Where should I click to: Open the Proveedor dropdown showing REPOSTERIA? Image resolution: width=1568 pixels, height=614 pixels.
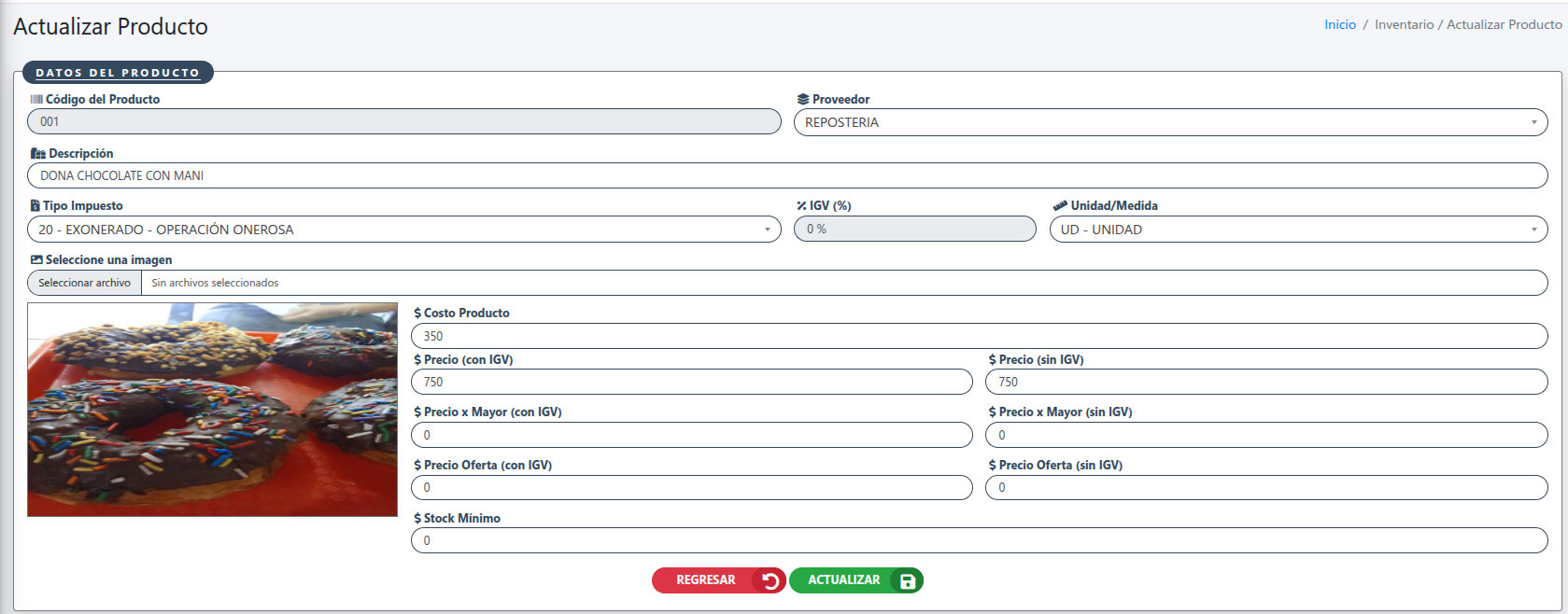1171,122
